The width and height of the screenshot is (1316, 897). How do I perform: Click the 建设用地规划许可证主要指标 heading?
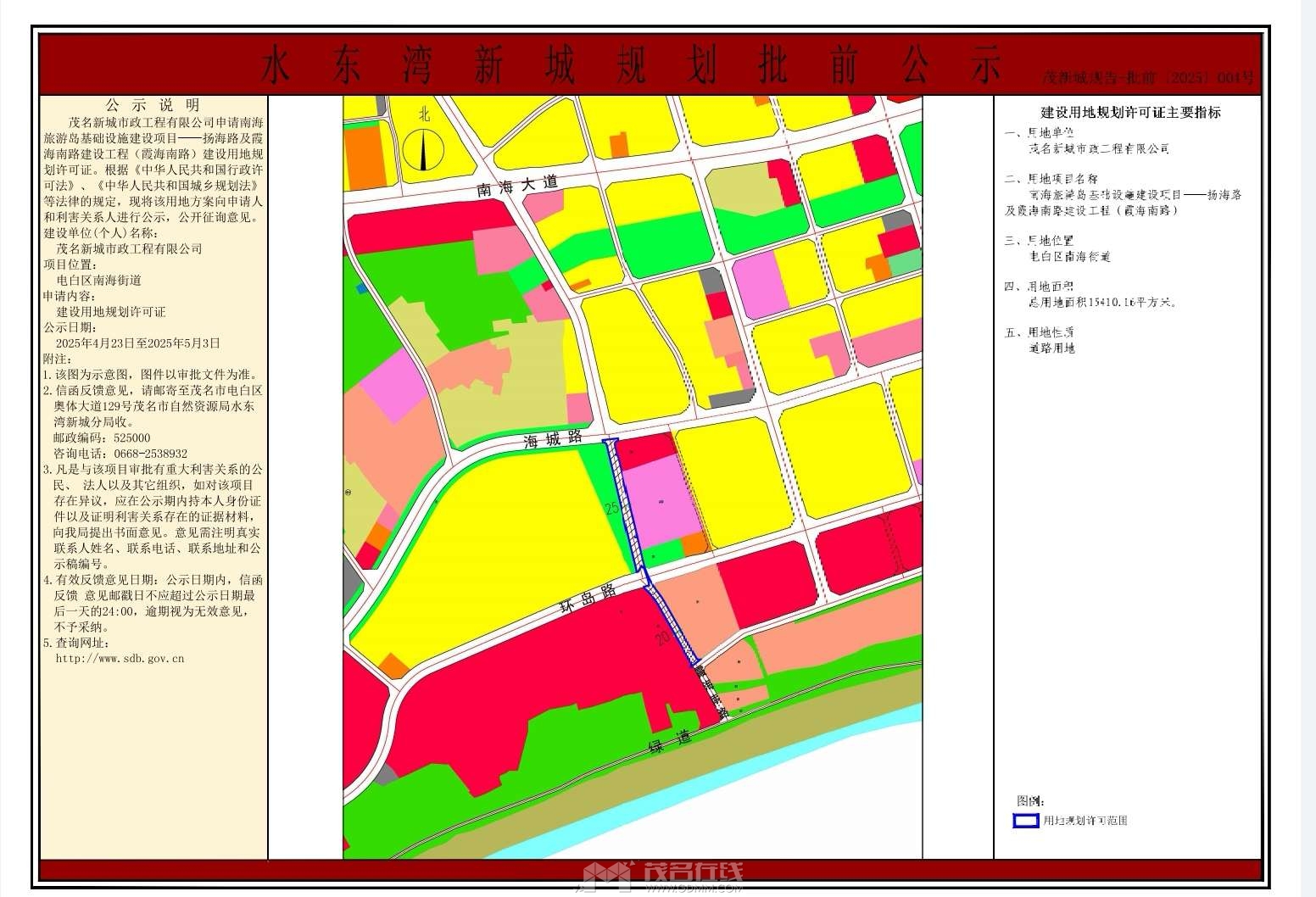pos(1130,112)
